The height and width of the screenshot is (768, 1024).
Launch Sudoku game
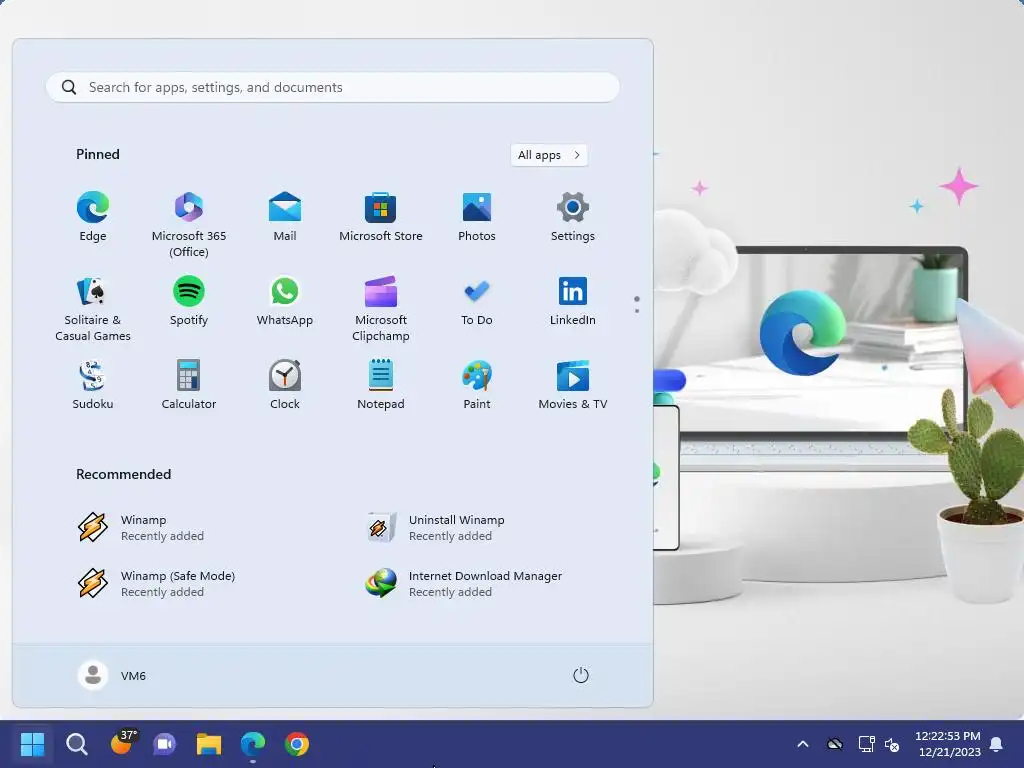click(93, 385)
